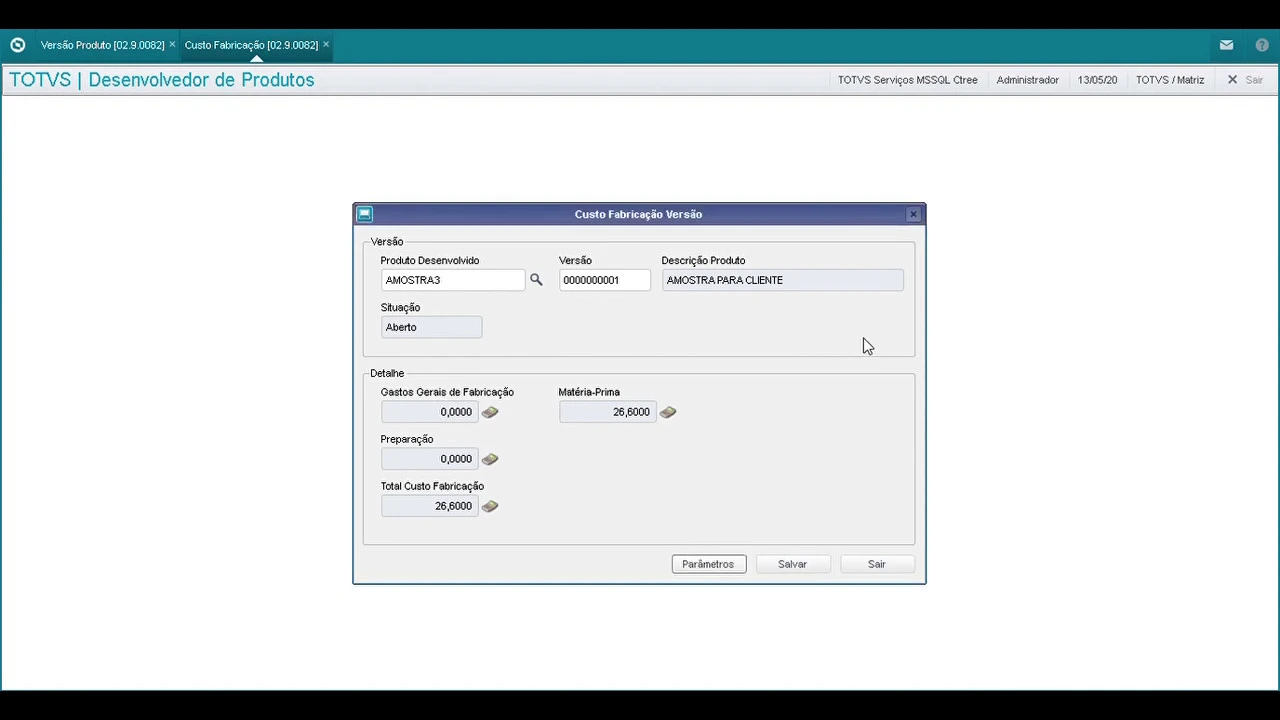
Task: Click the Preparação value field
Action: pos(429,459)
